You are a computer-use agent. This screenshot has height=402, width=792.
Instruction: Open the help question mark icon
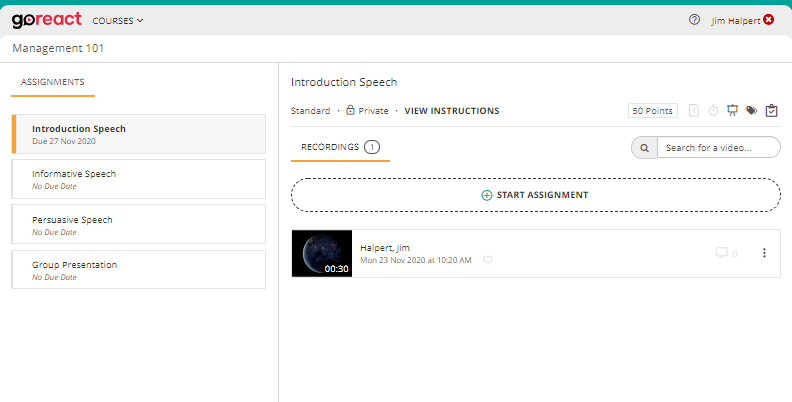point(695,20)
